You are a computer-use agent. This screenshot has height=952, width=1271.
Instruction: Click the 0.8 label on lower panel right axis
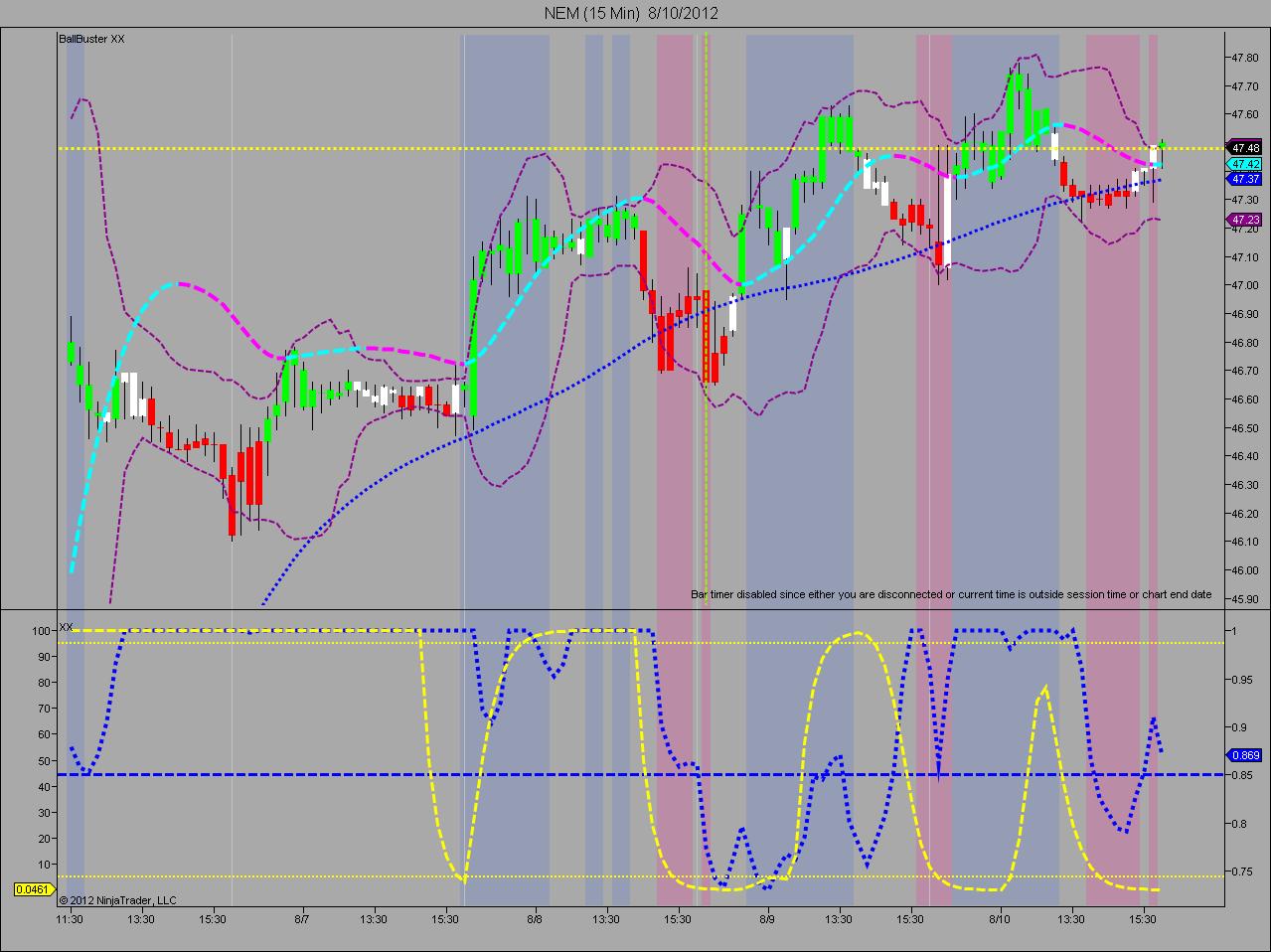pos(1239,823)
